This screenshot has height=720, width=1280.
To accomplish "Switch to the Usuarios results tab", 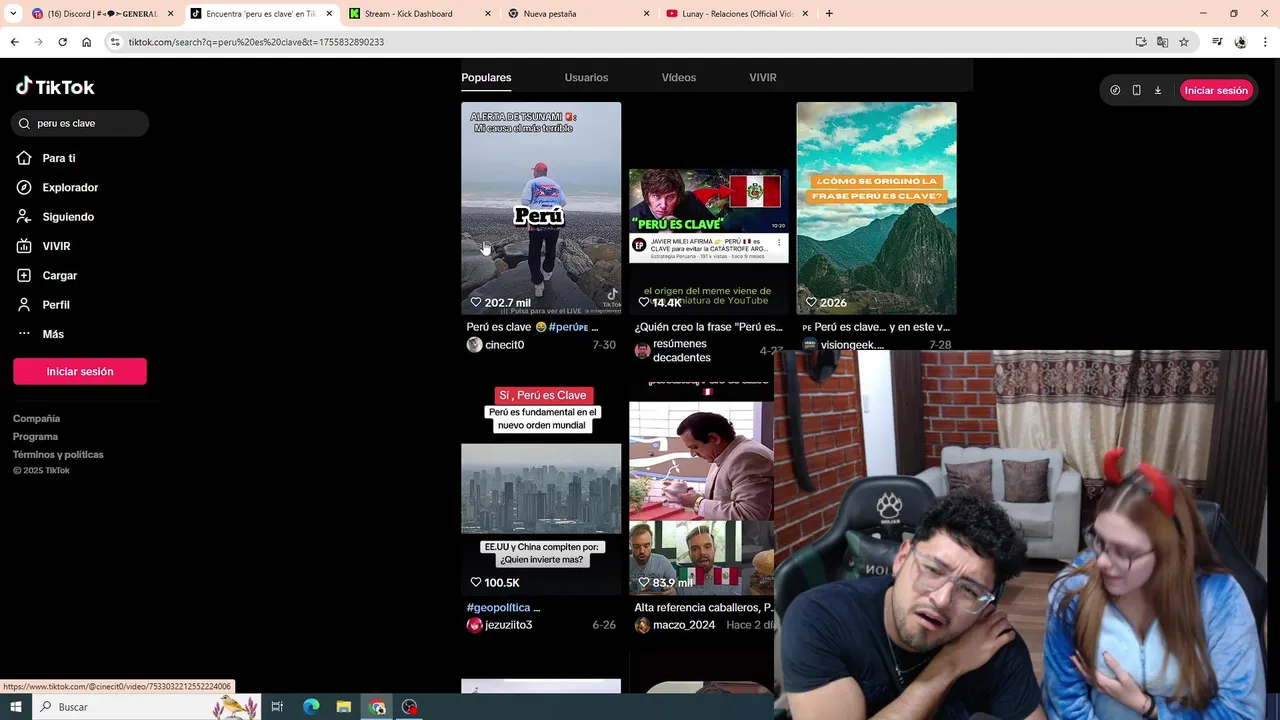I will (586, 77).
